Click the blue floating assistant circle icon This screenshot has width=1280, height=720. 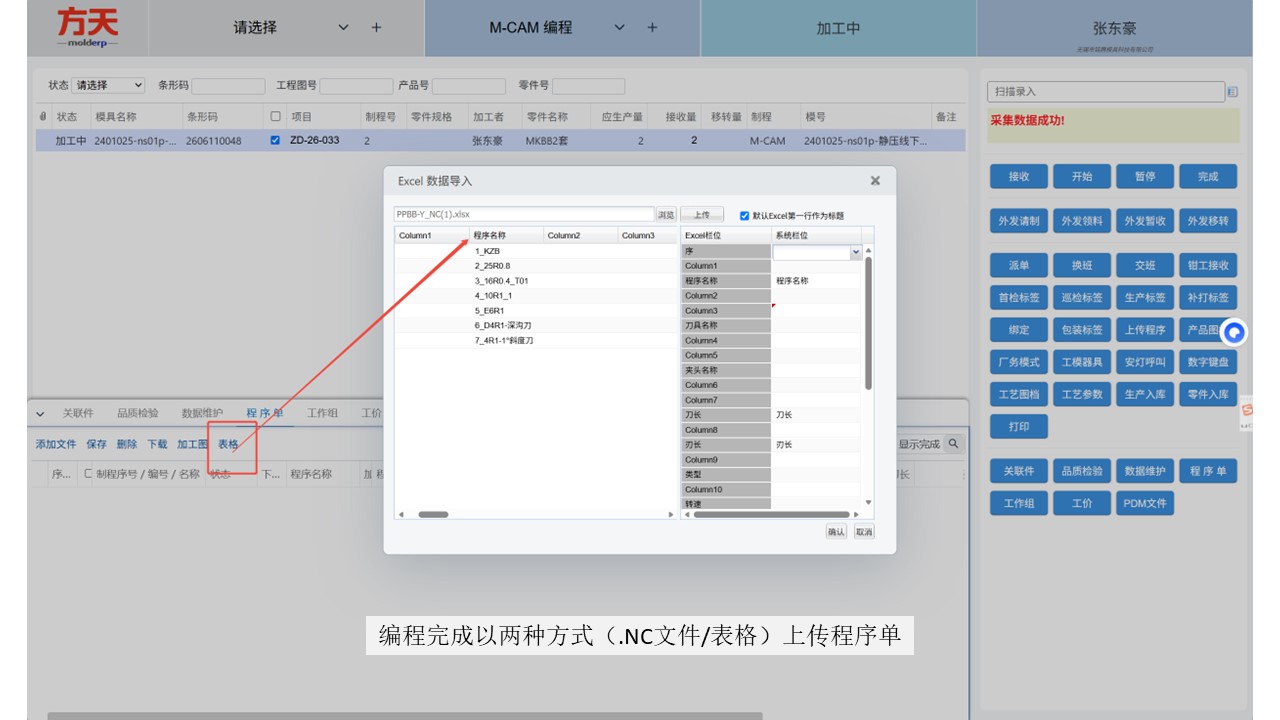(1235, 333)
